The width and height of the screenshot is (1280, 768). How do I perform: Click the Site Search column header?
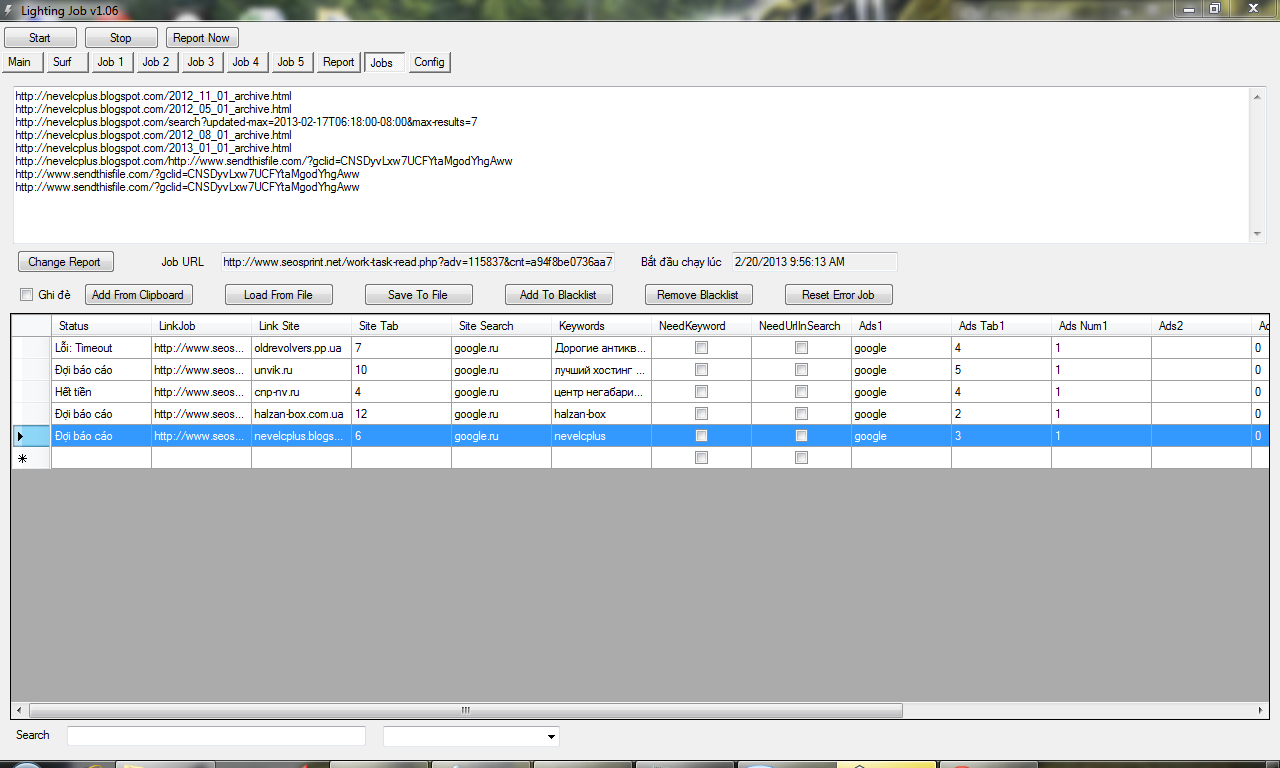pyautogui.click(x=501, y=326)
